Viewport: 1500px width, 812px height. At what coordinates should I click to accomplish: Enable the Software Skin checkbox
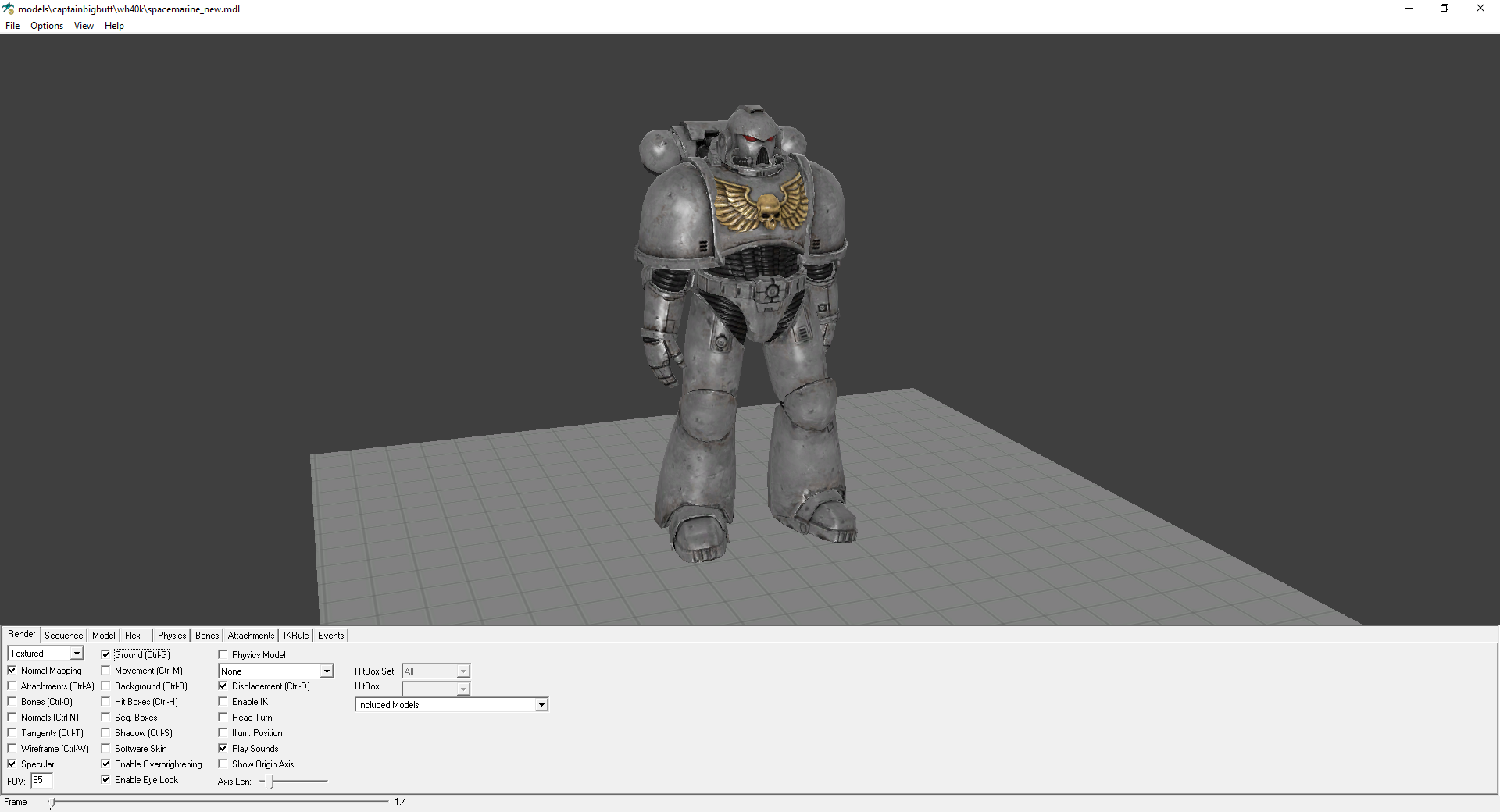coord(105,749)
